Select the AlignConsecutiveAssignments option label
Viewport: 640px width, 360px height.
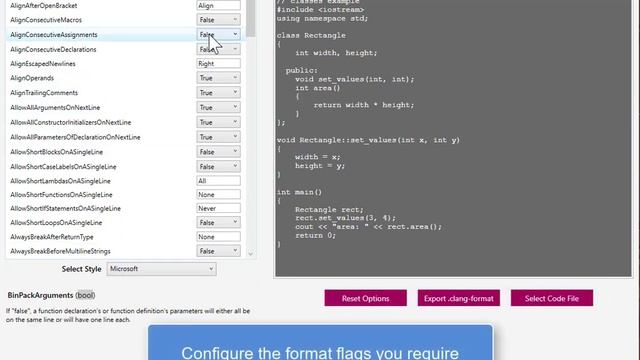click(54, 35)
